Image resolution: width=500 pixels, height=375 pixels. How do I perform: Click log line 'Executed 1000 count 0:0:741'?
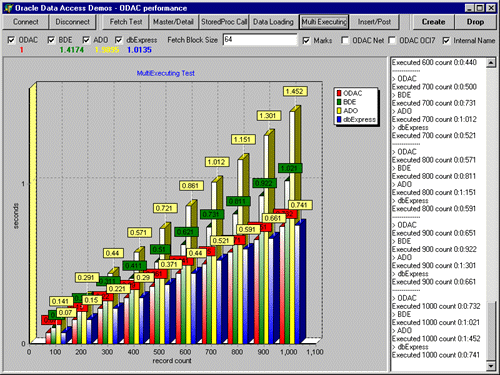click(436, 355)
